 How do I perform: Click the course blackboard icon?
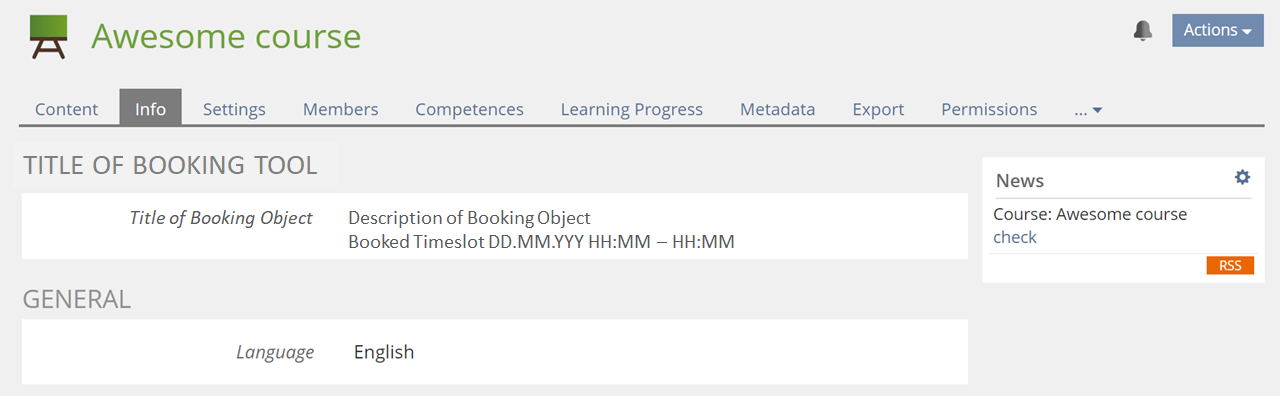click(49, 37)
